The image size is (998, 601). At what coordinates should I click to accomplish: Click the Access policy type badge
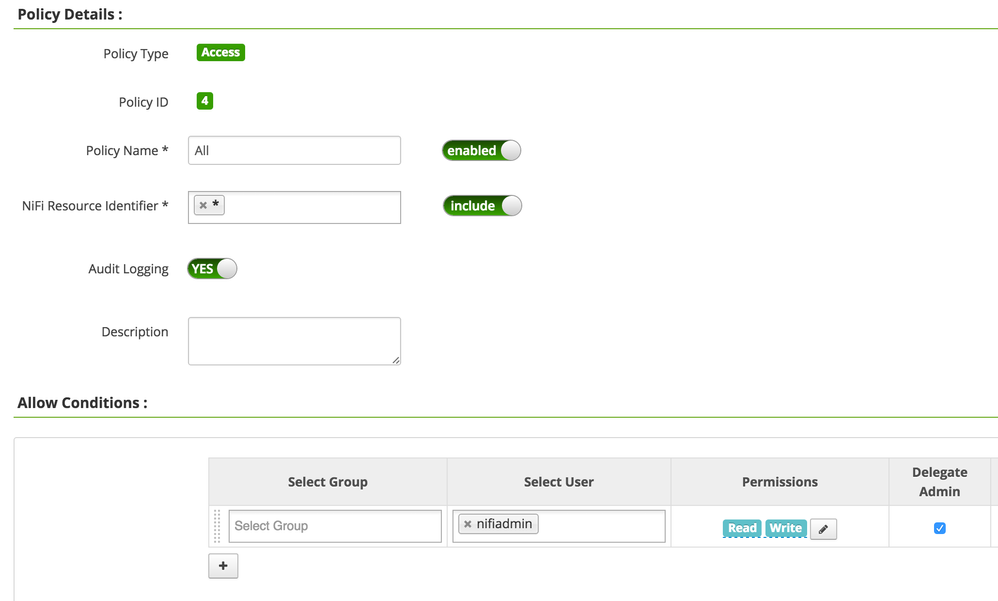(x=220, y=53)
